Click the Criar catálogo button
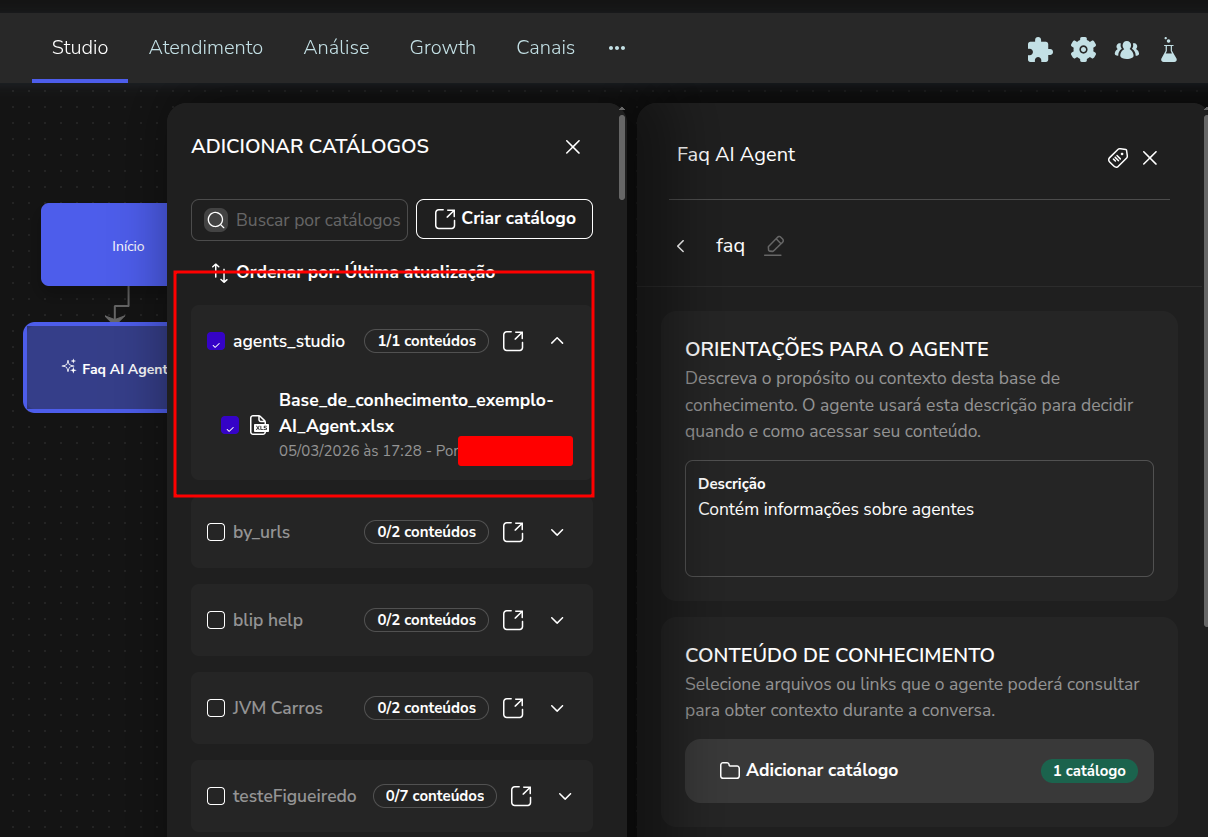1208x837 pixels. click(504, 219)
